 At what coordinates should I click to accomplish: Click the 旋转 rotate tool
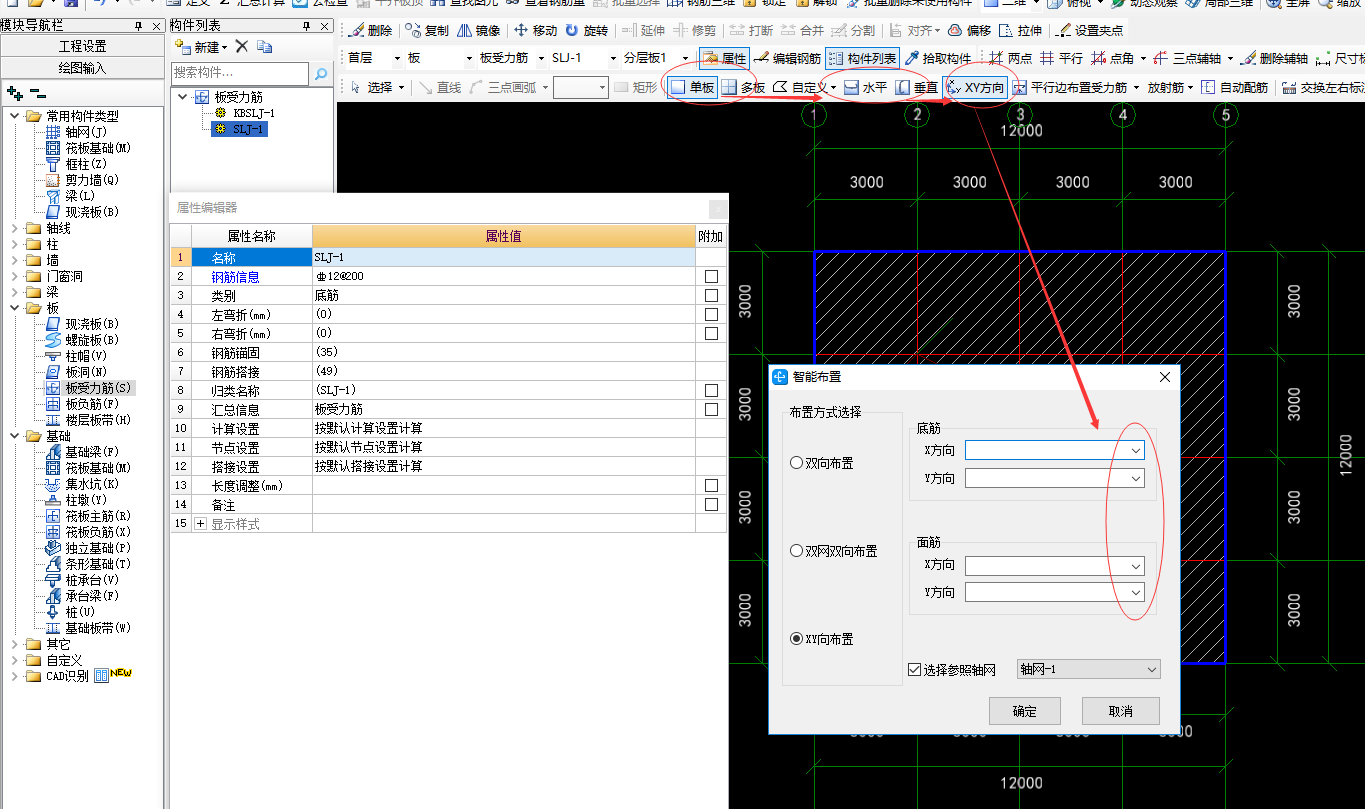coord(586,31)
